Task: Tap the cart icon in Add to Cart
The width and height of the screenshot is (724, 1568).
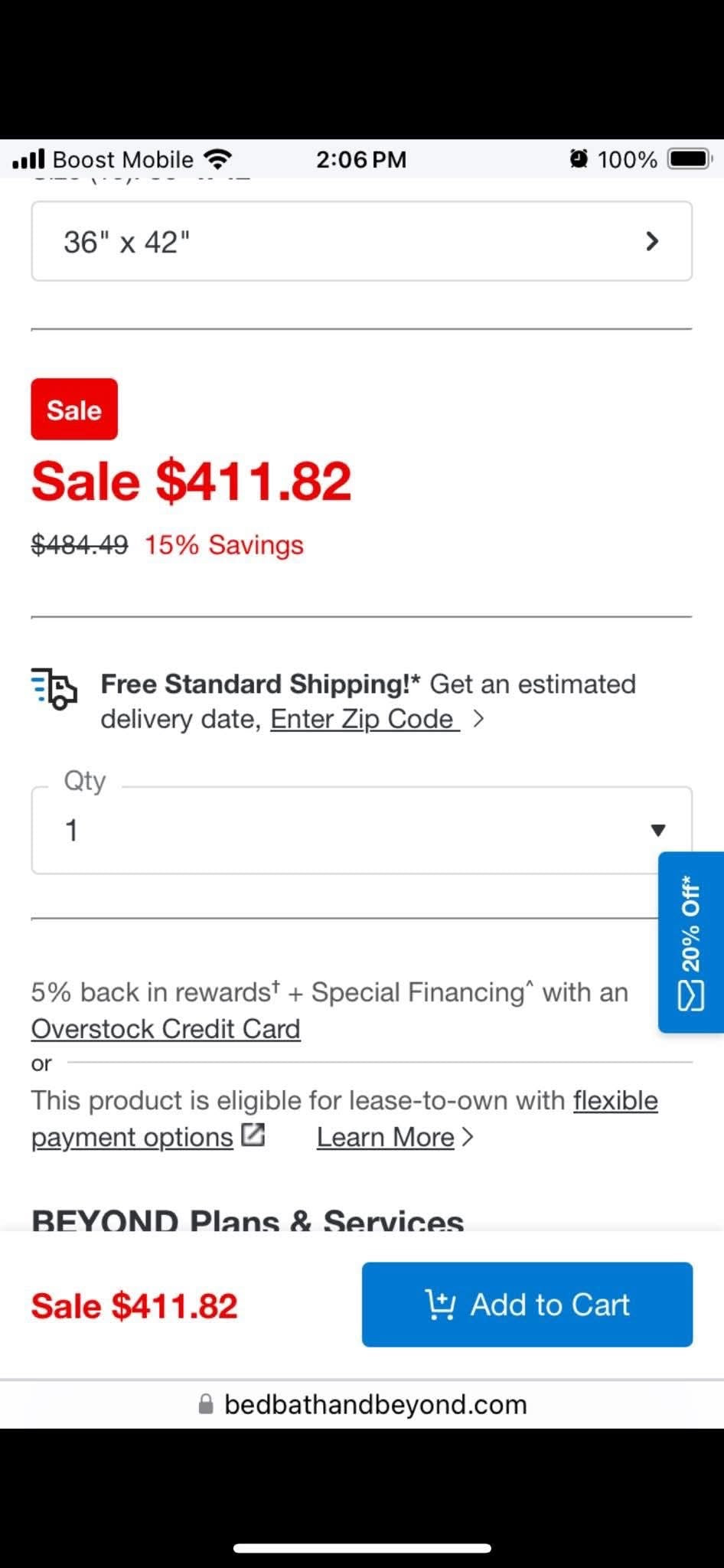Action: tap(441, 1305)
